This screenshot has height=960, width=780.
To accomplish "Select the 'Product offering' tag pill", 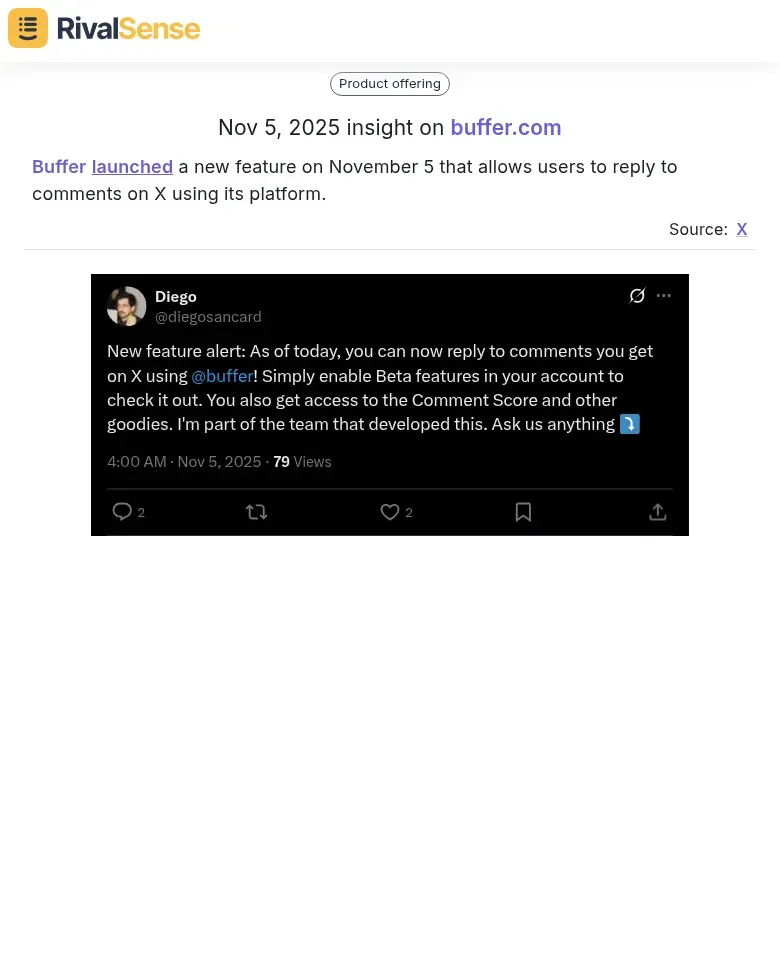I will click(389, 83).
